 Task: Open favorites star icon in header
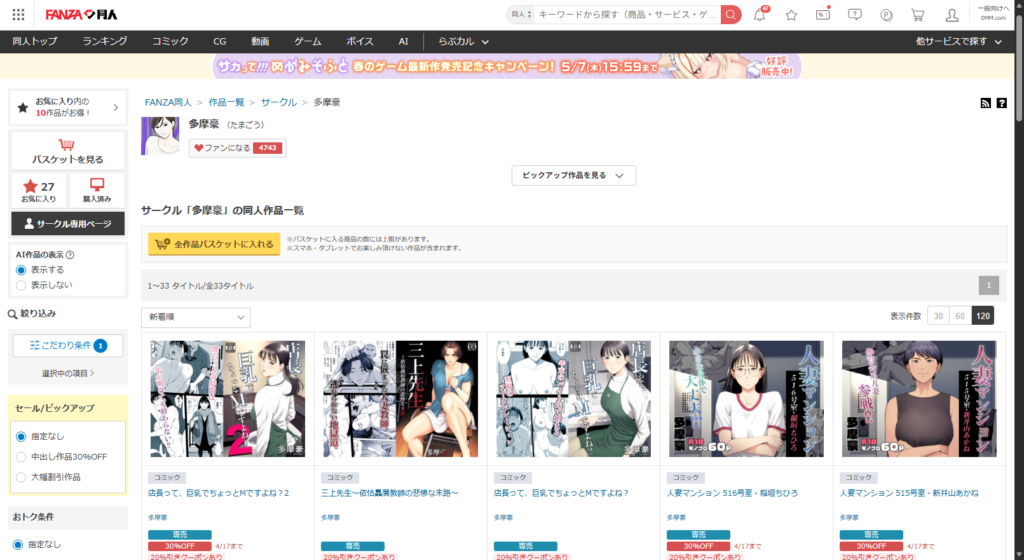(x=791, y=15)
